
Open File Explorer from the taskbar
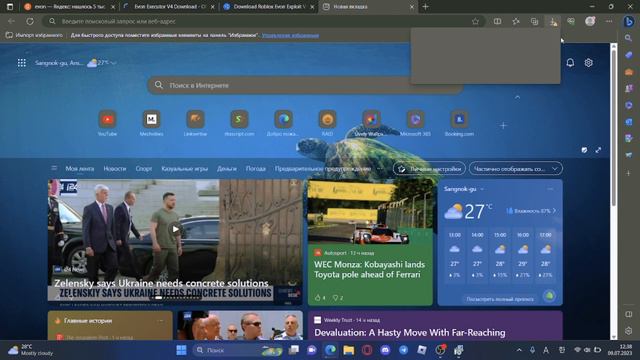tap(349, 350)
